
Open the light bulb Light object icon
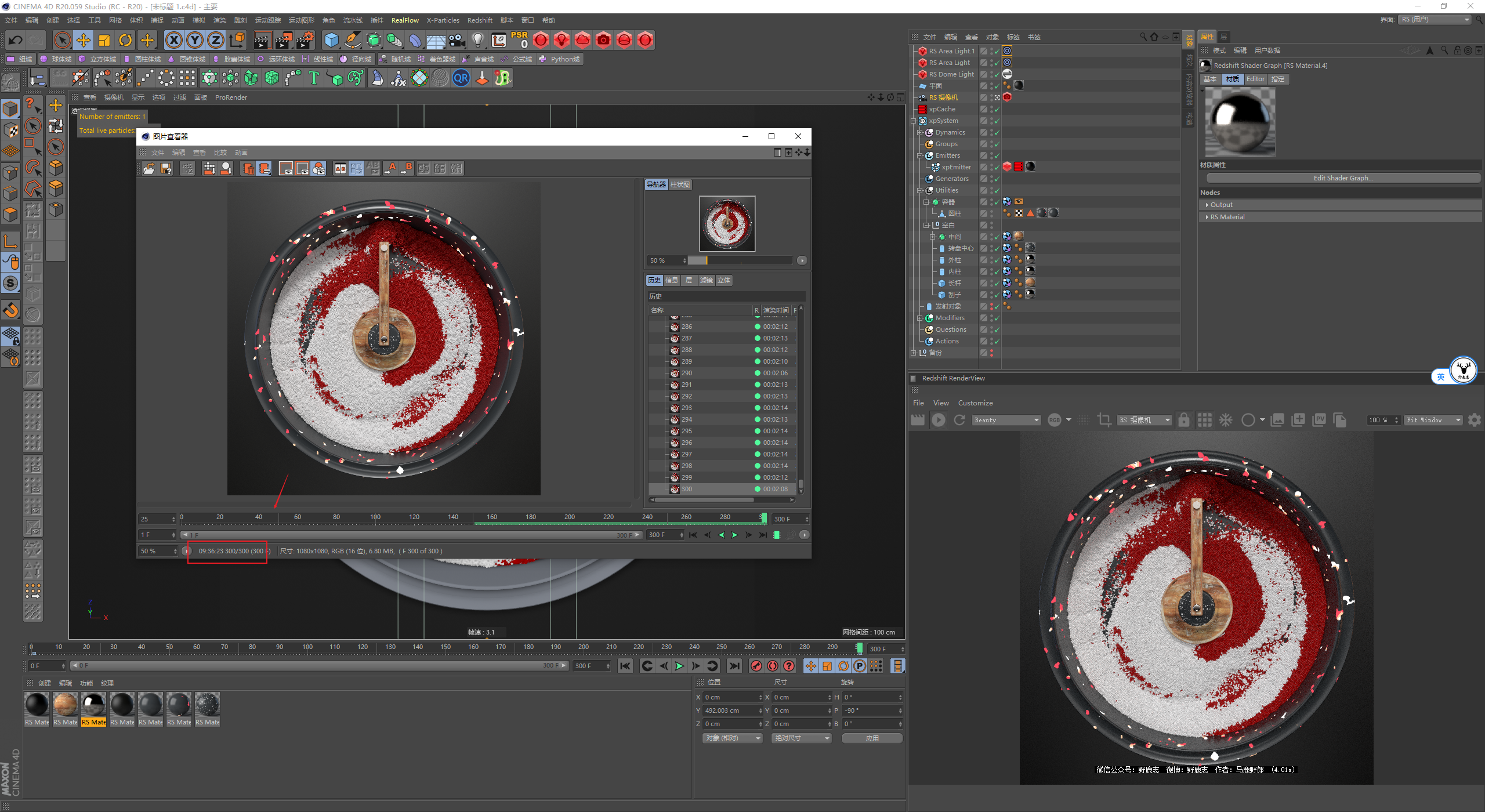point(477,40)
